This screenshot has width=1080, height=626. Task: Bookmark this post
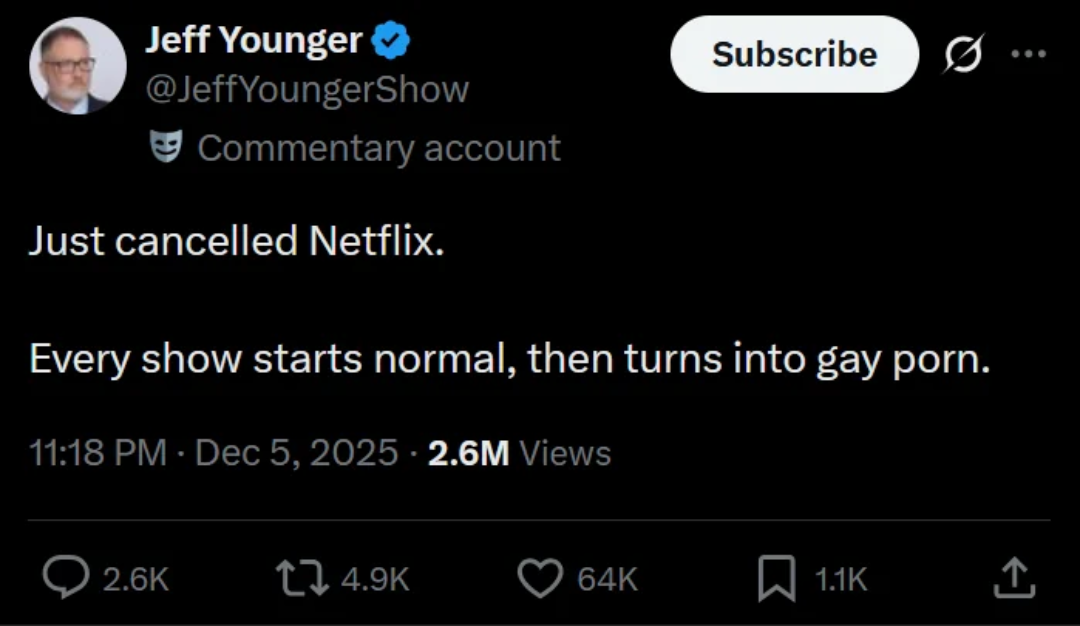pos(777,577)
